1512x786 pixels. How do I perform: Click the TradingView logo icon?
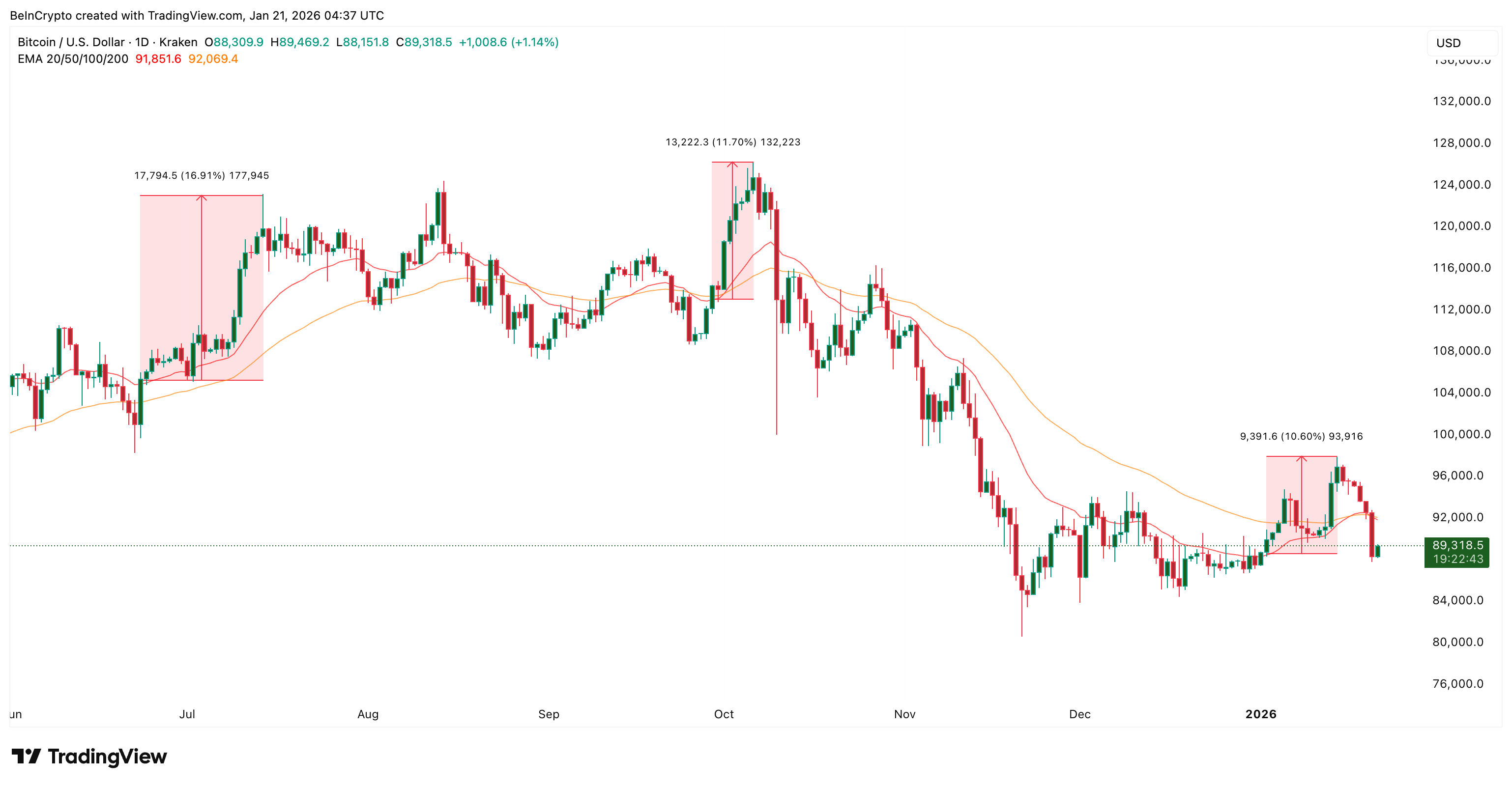point(26,756)
